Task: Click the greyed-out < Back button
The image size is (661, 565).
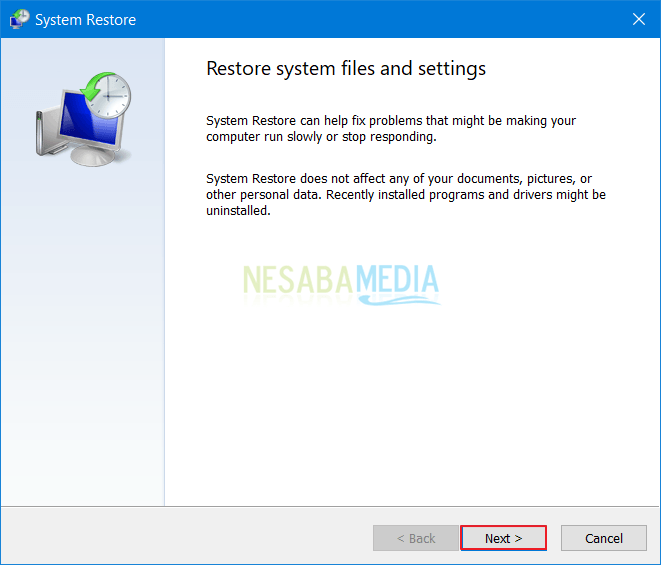Action: click(416, 538)
